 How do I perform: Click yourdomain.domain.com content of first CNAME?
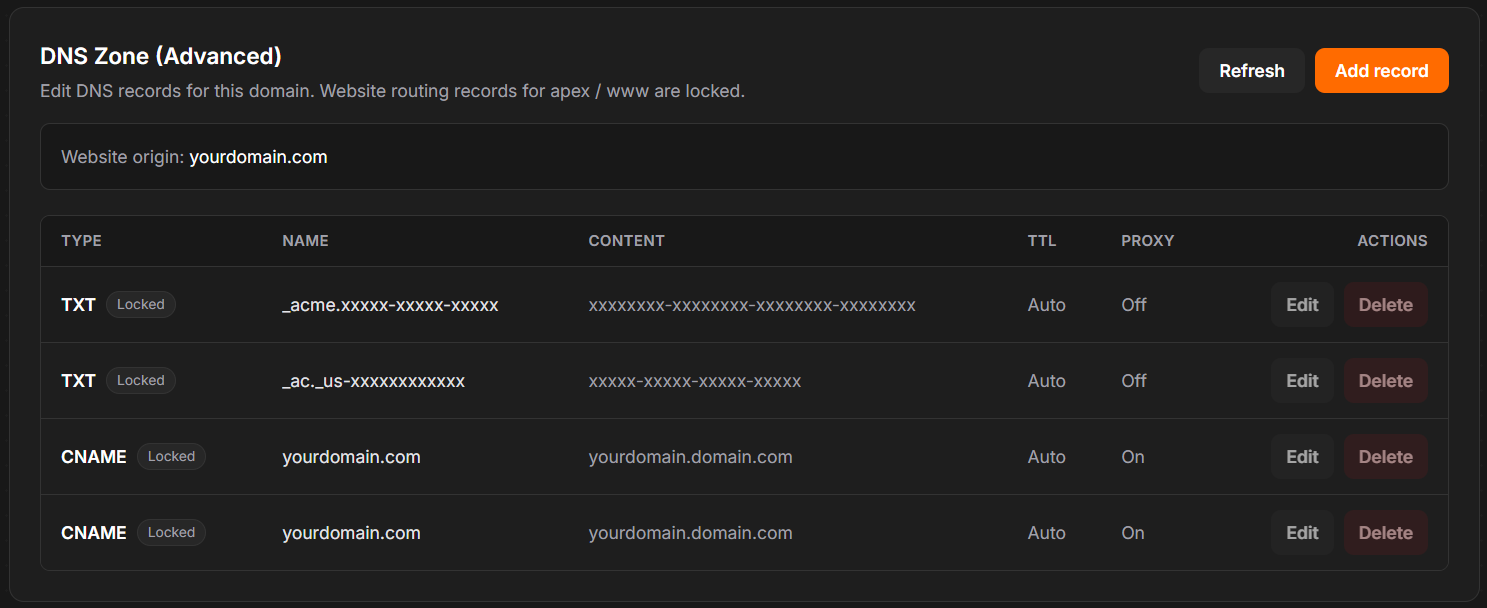691,456
